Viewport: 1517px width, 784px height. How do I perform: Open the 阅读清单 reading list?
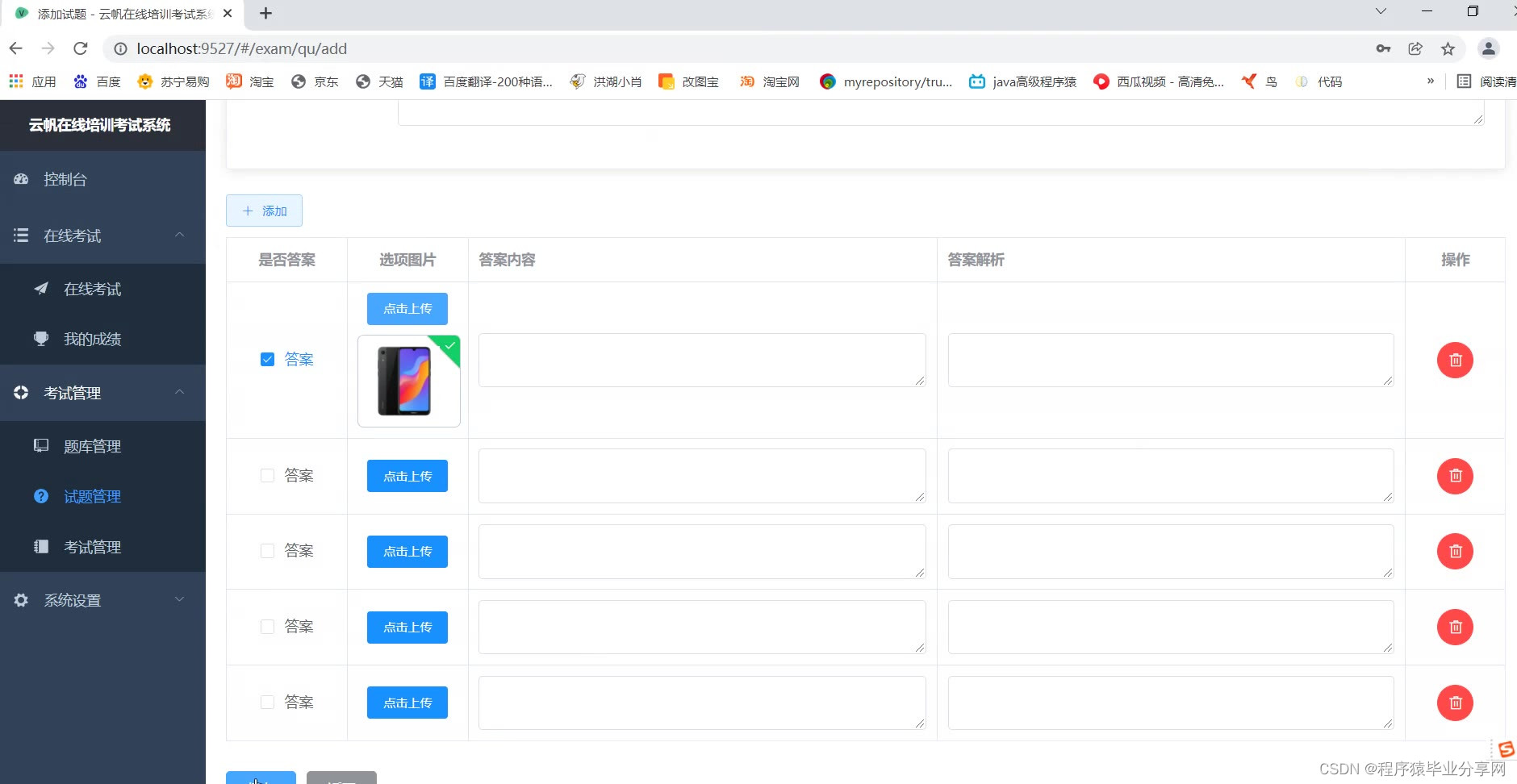[1486, 81]
